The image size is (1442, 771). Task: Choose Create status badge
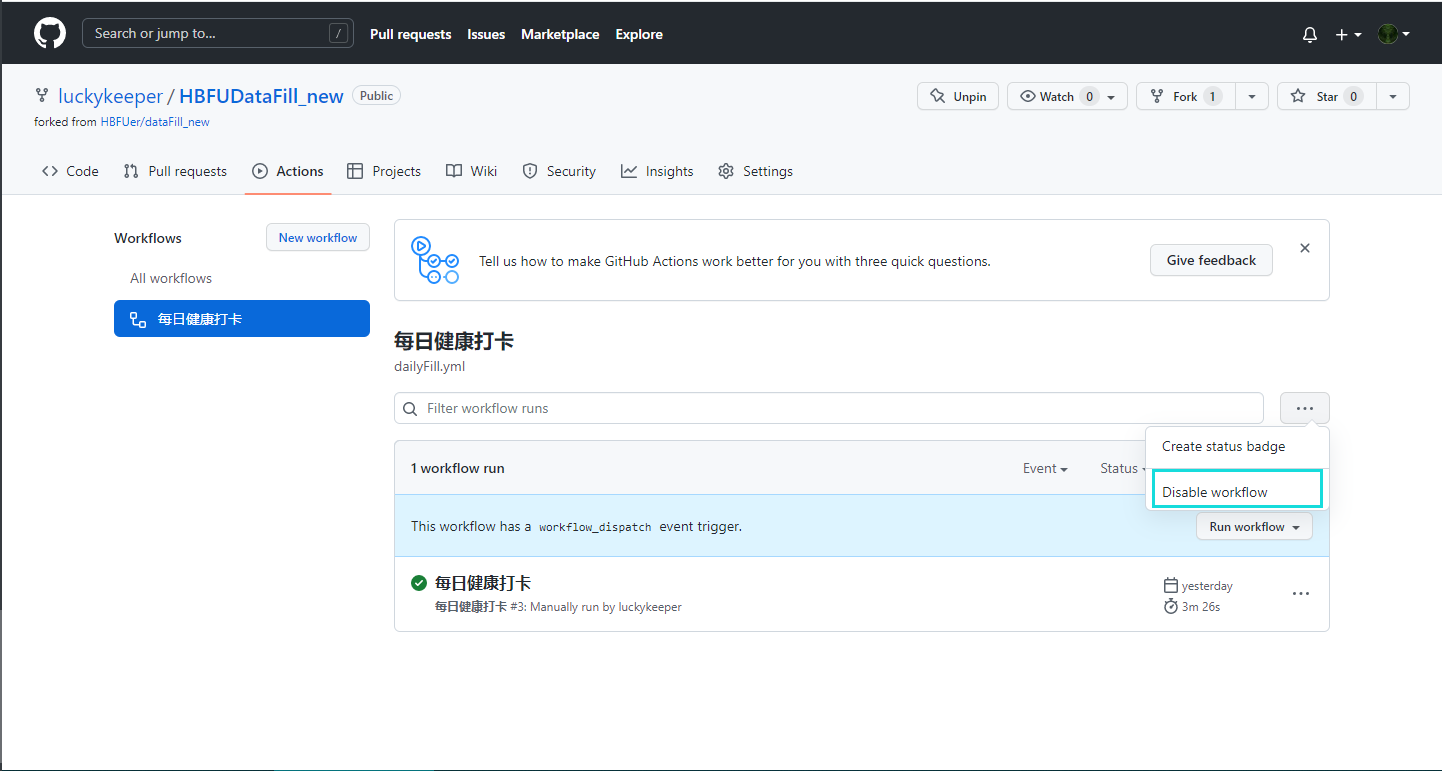click(1237, 447)
